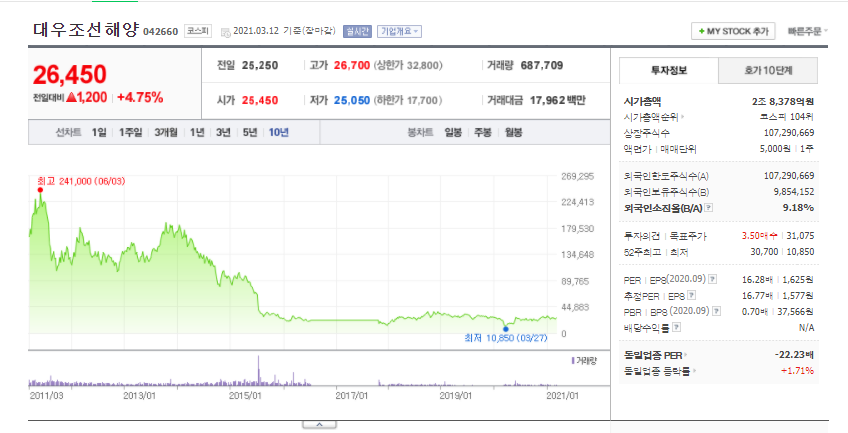Open the 기업개요 dropdown
This screenshot has height=433, width=848.
[400, 31]
